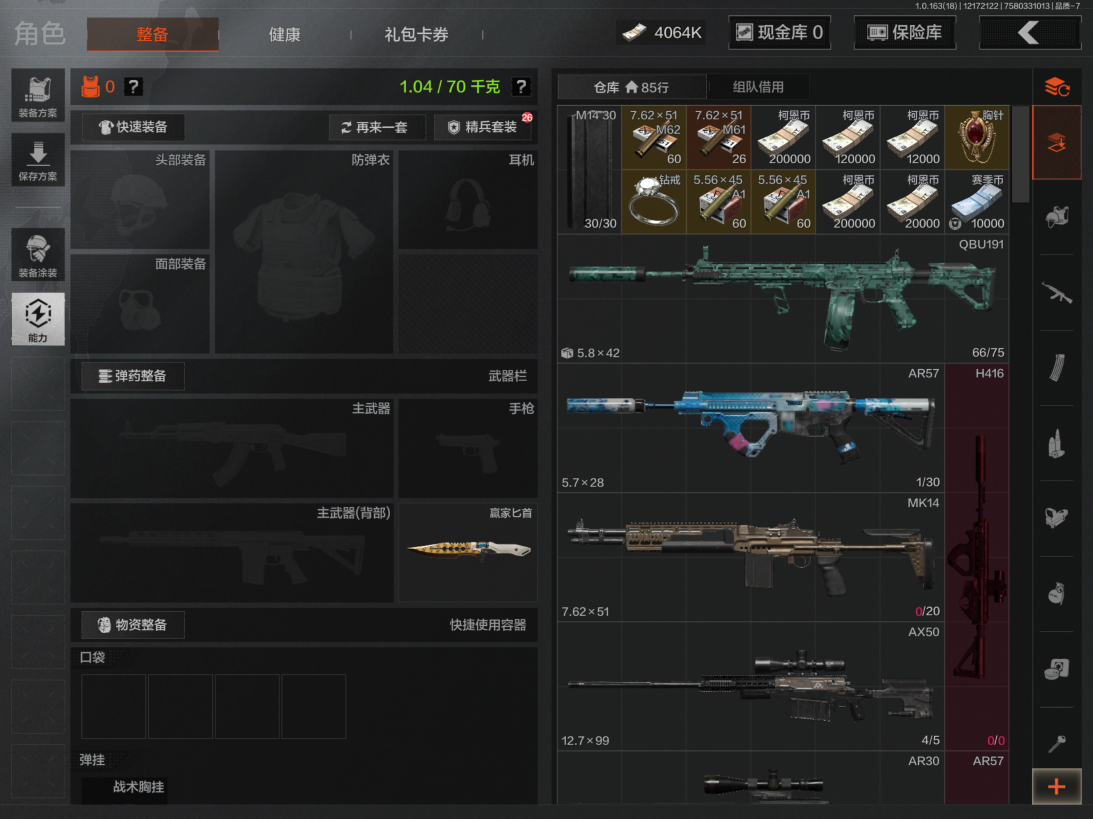Viewport: 1093px width, 819px height.
Task: Open the 保险库 vault button
Action: coord(904,33)
